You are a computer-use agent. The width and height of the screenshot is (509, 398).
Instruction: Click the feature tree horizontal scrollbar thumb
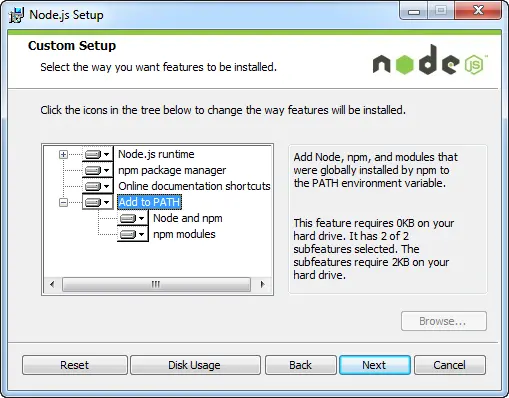156,285
